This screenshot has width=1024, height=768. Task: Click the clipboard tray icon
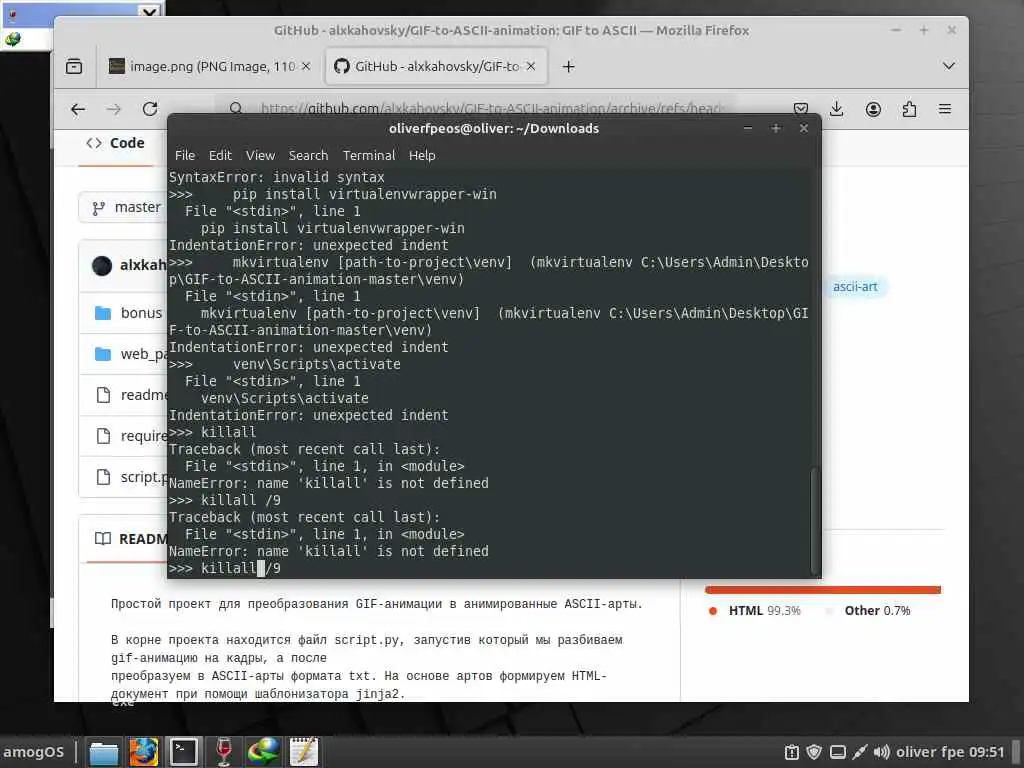[x=792, y=752]
